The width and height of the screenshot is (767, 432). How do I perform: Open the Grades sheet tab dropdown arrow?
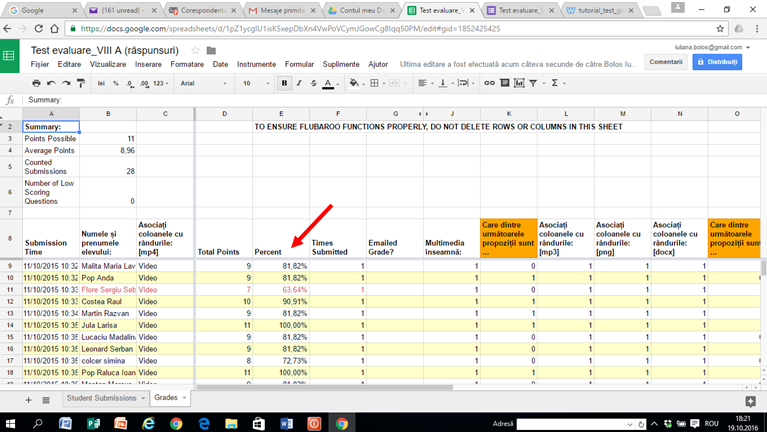(x=184, y=398)
